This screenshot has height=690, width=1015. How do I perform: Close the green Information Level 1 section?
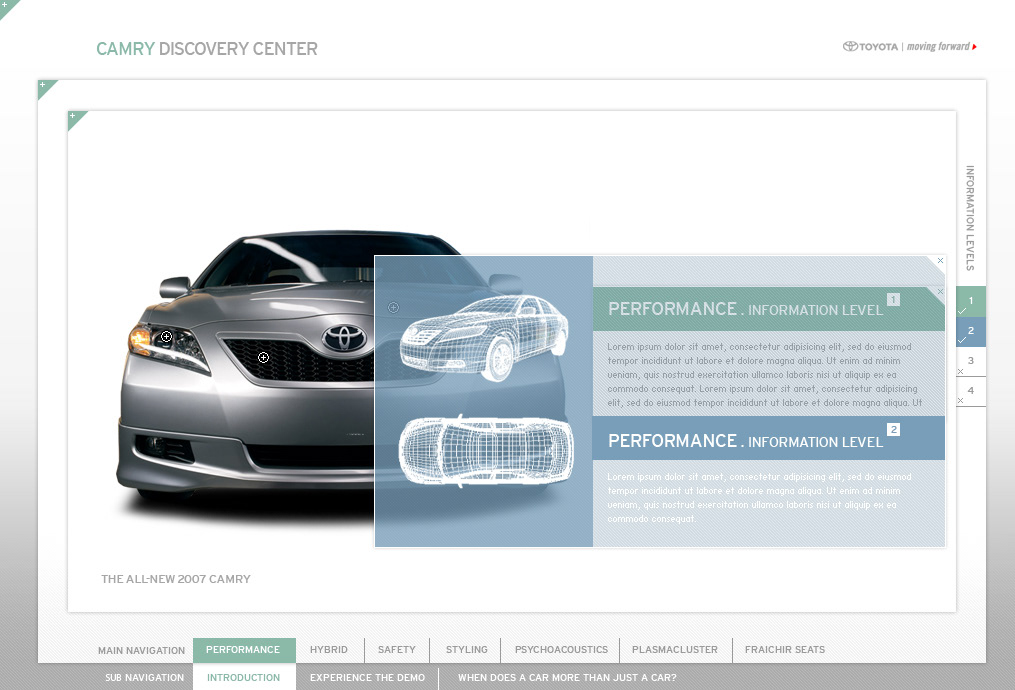click(x=940, y=292)
